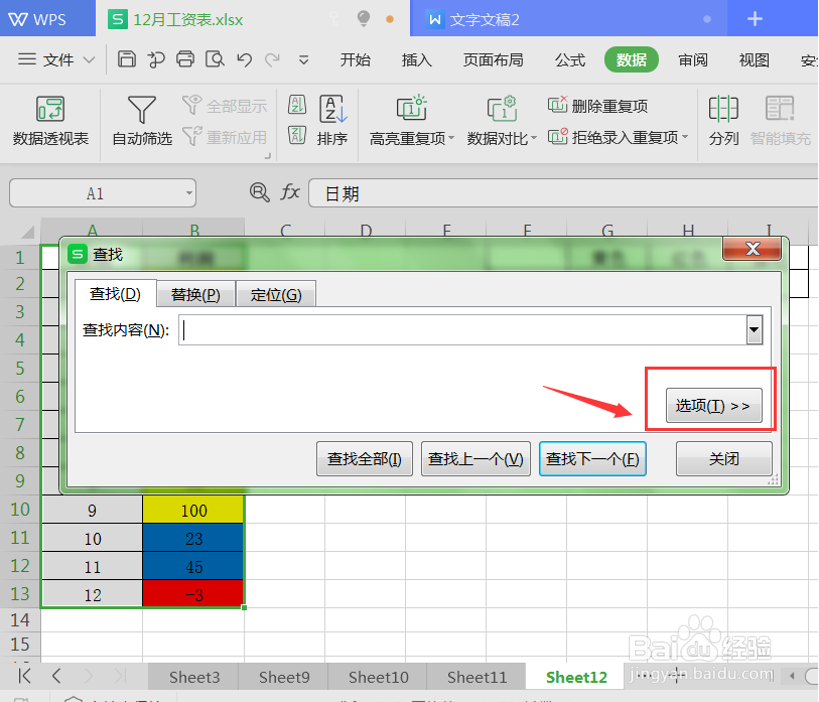
Task: Add a new document tab with plus
Action: [x=755, y=19]
